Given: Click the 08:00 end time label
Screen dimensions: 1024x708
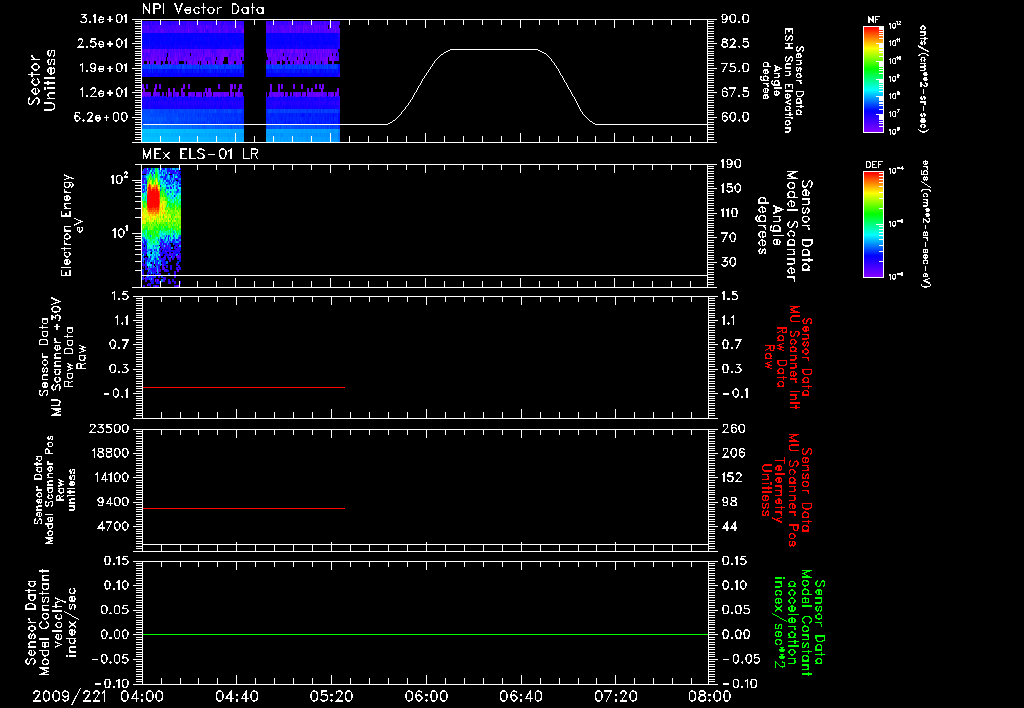Looking at the screenshot, I should point(710,696).
